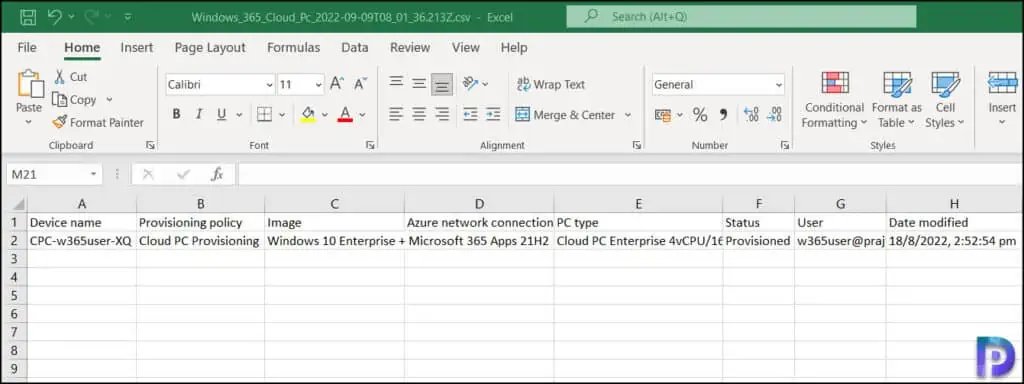Image resolution: width=1024 pixels, height=384 pixels.
Task: Click the Increase Indent icon
Action: 494,114
